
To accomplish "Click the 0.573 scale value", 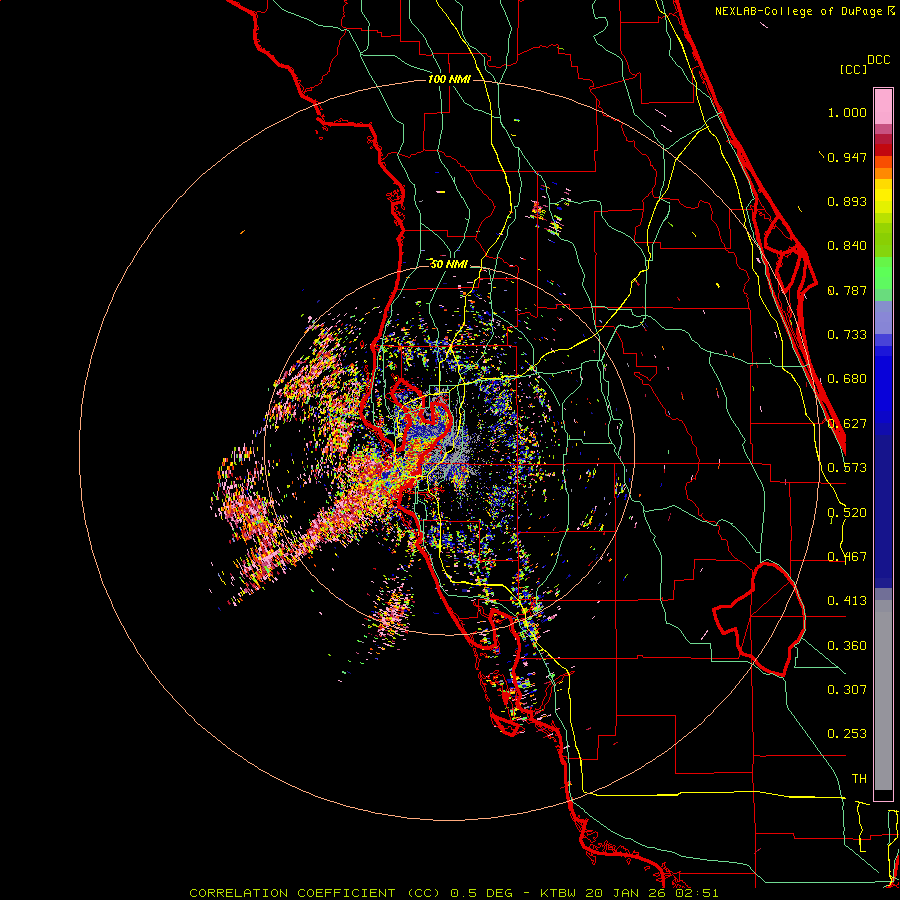I will tap(847, 468).
